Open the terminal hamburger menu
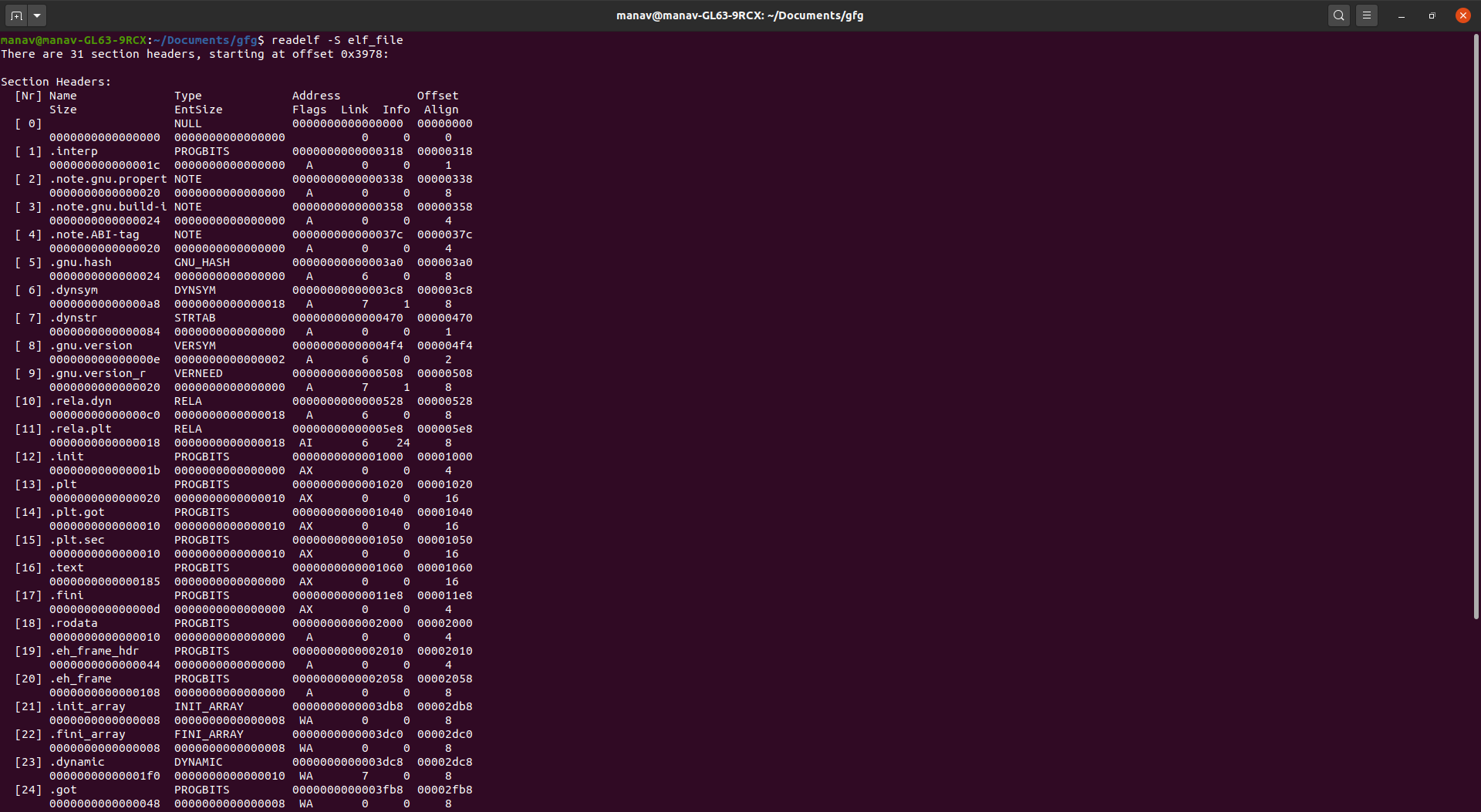This screenshot has height=812, width=1481. [1367, 15]
